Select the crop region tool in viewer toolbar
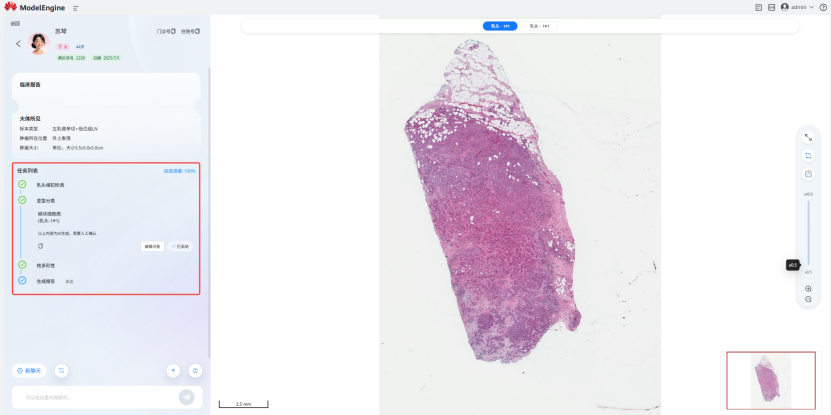831x415 pixels. [808, 156]
